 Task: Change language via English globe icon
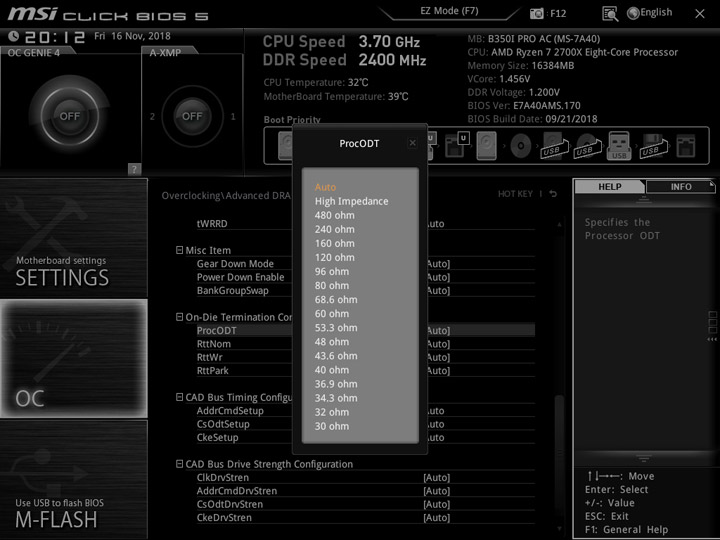[x=650, y=13]
